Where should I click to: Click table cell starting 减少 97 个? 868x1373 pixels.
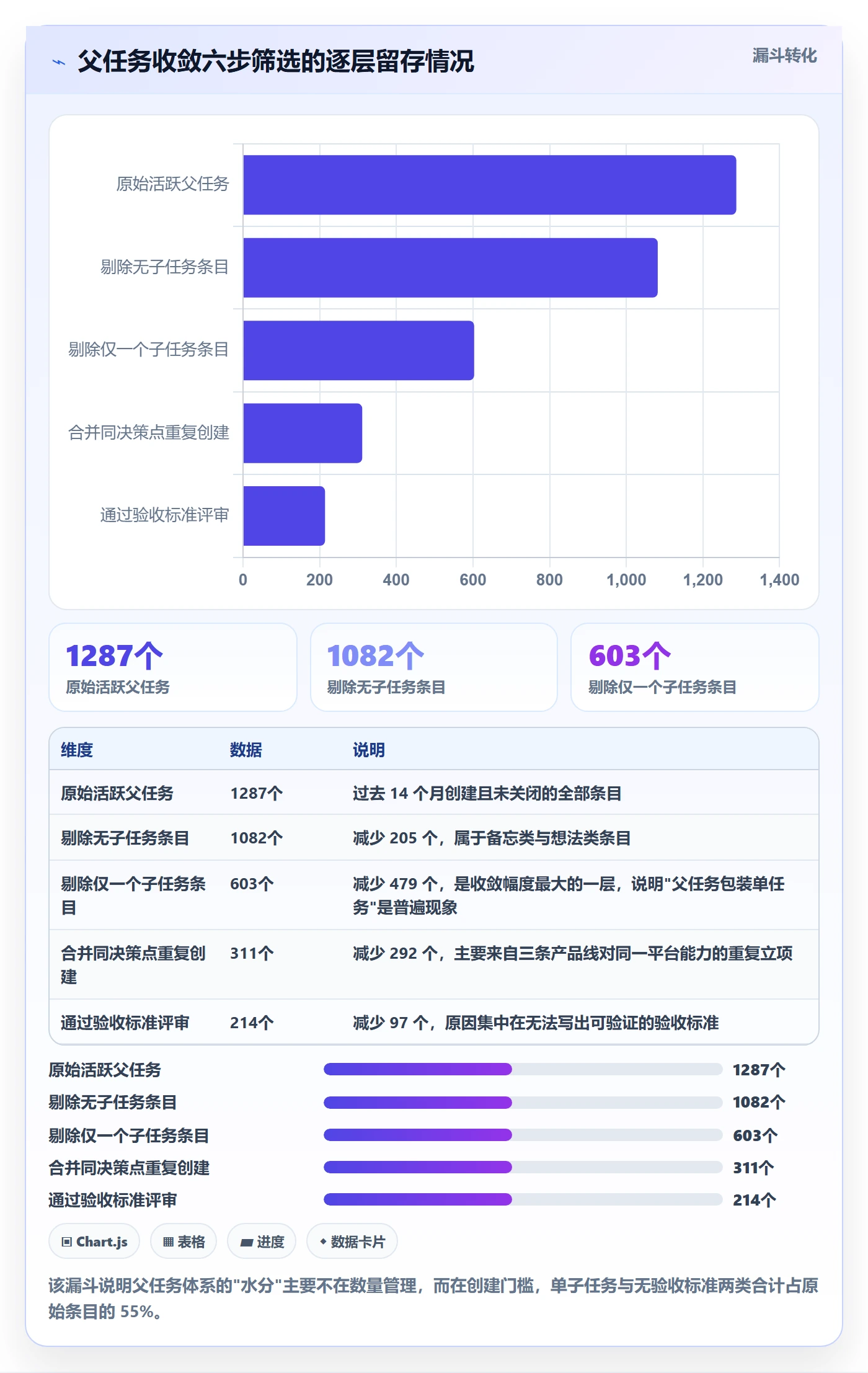pyautogui.click(x=536, y=1023)
